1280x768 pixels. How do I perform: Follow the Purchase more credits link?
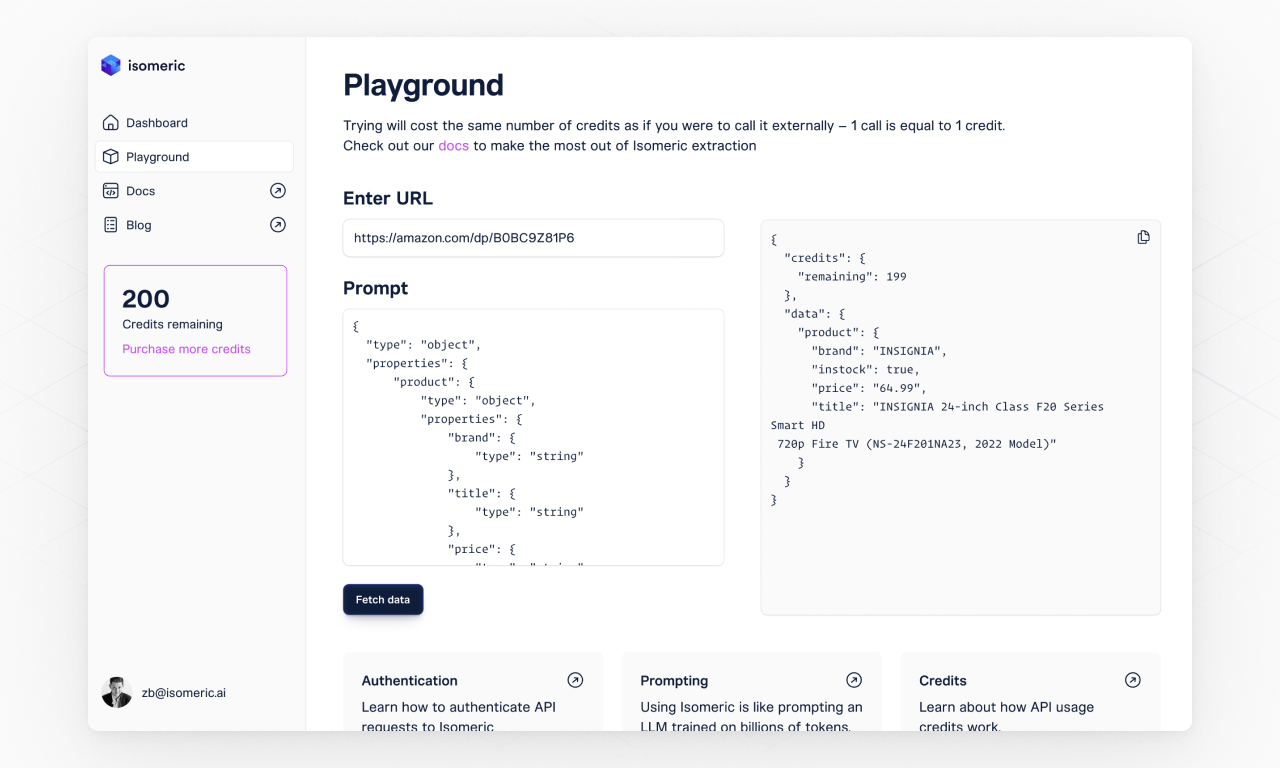(x=186, y=349)
